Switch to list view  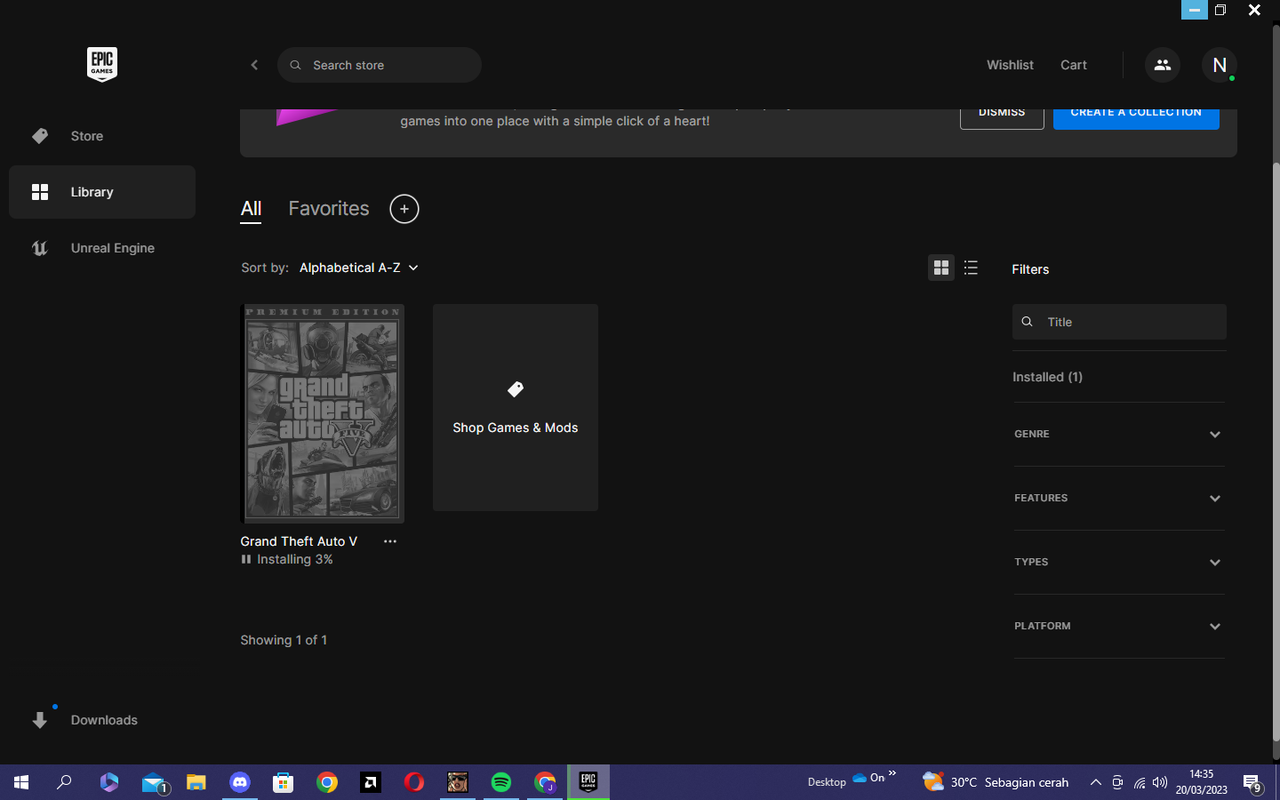971,268
